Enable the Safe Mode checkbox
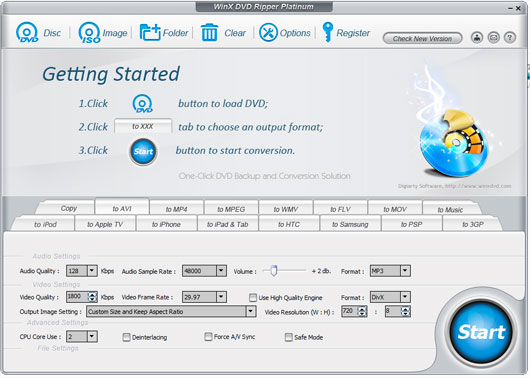The image size is (530, 378). pyautogui.click(x=289, y=337)
